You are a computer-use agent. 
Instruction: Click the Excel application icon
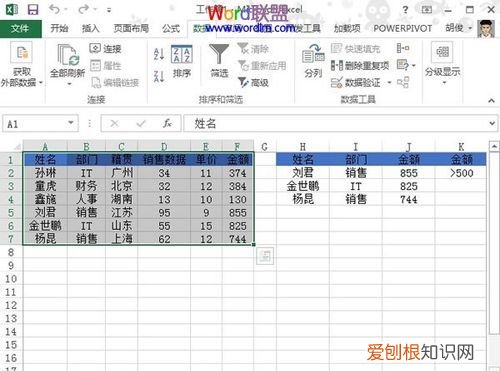click(x=12, y=9)
